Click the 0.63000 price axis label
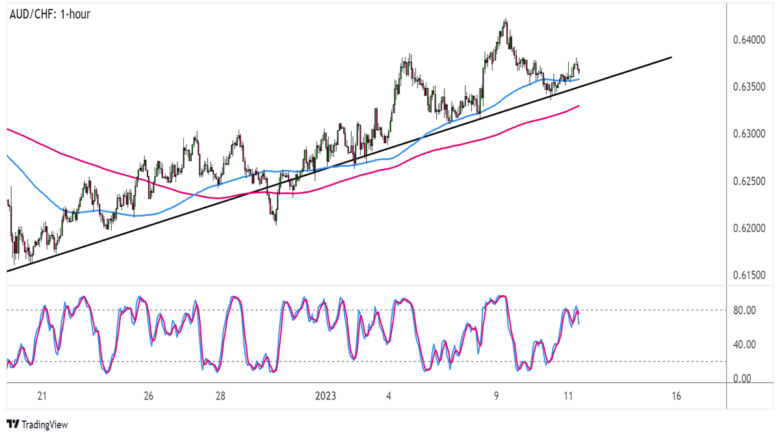Image resolution: width=780 pixels, height=439 pixels. click(x=748, y=134)
